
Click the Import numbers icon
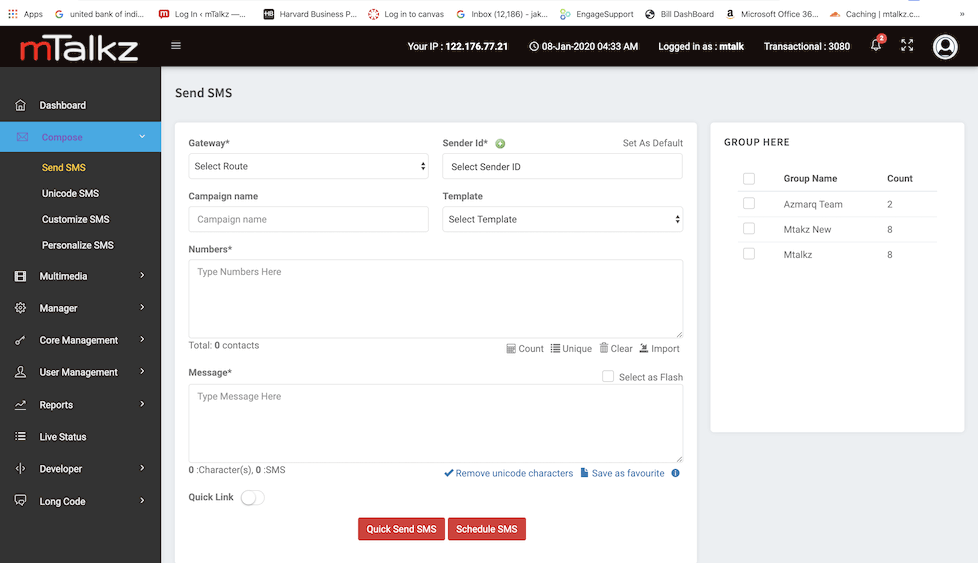pos(644,348)
